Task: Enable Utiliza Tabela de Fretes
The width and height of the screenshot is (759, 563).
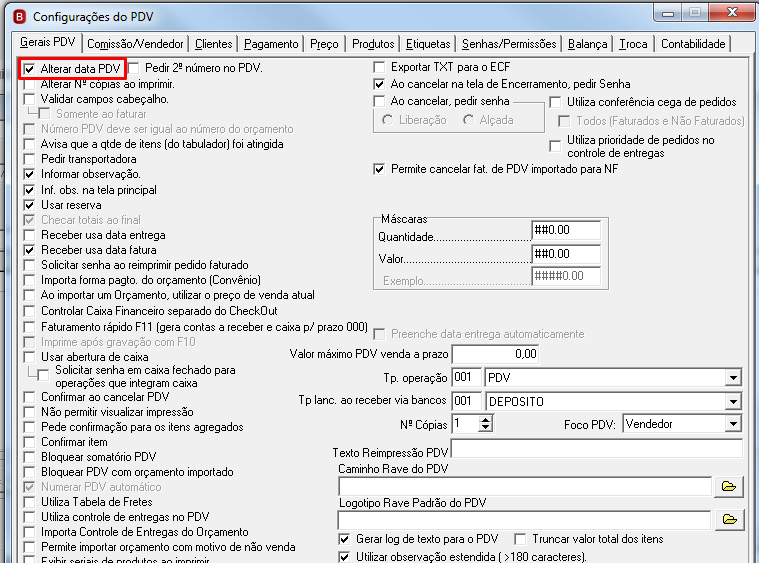Action: click(30, 502)
